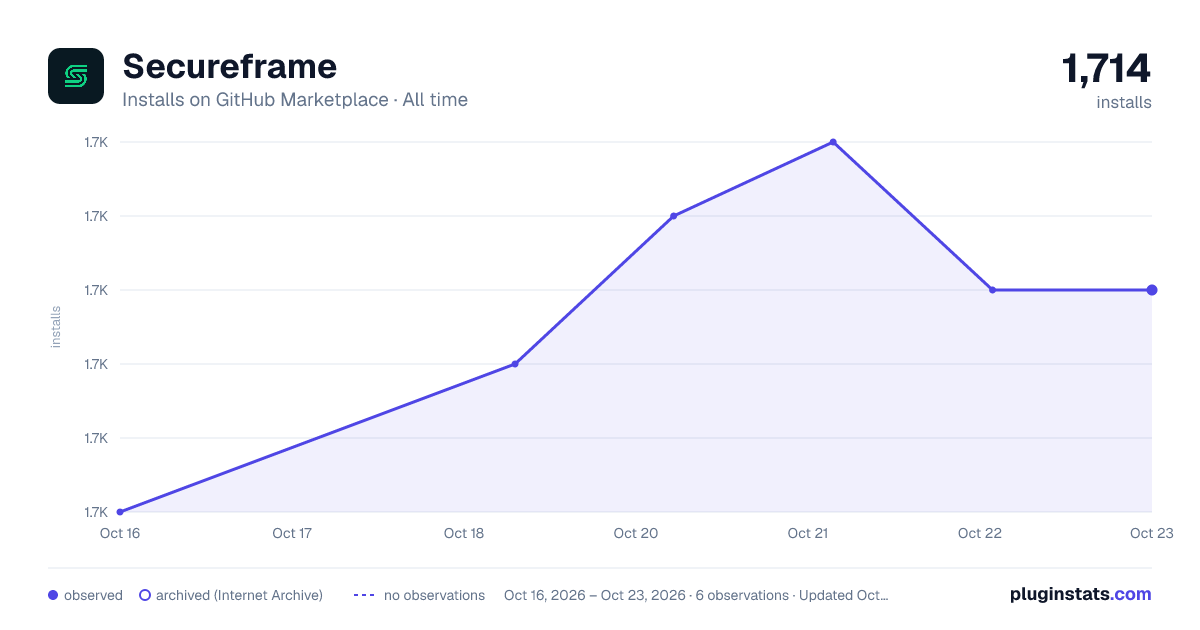
Task: Click the 'no observations' legend label
Action: (x=434, y=595)
